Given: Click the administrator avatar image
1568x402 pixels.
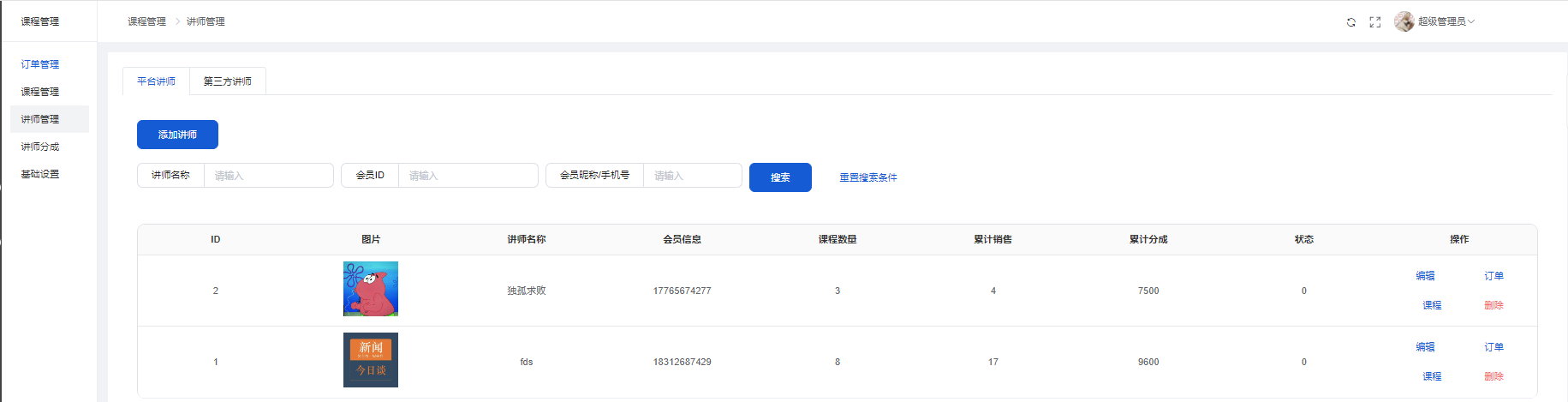Looking at the screenshot, I should 1404,21.
